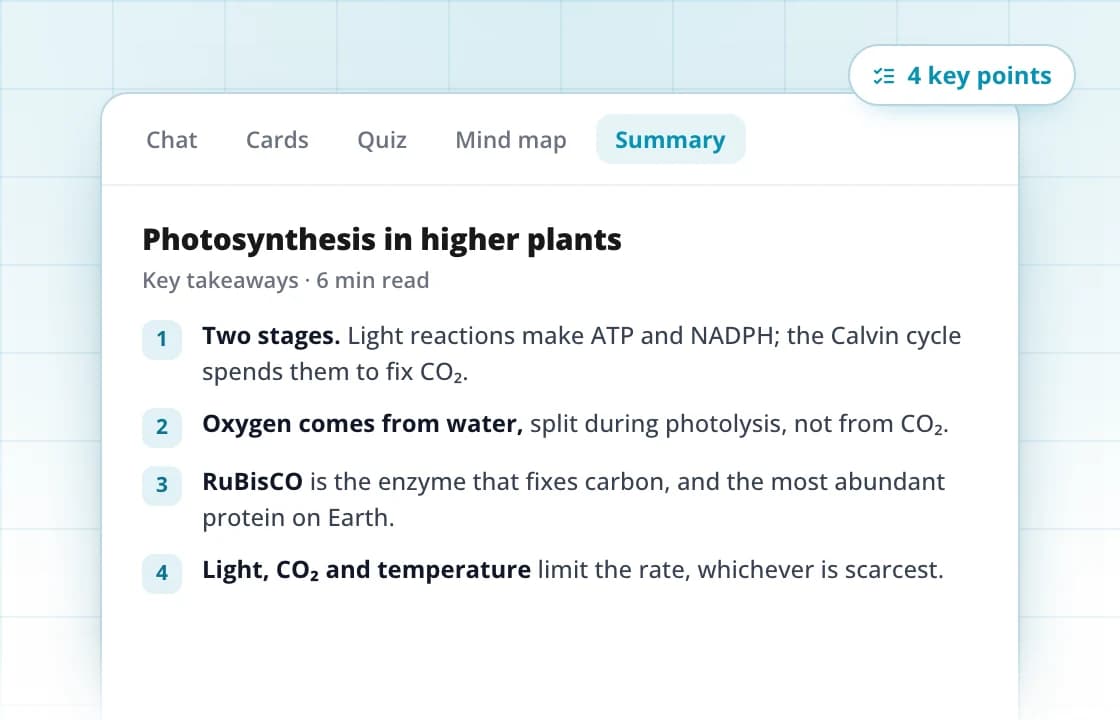Select the Quiz tab
Image resolution: width=1120 pixels, height=720 pixels.
(382, 139)
